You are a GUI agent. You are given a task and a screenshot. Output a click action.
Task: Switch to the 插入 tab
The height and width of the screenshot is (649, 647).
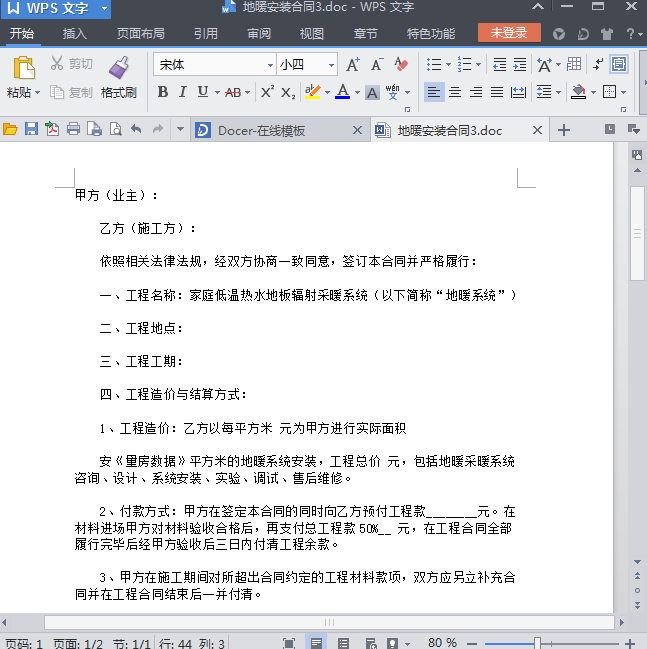click(x=75, y=34)
